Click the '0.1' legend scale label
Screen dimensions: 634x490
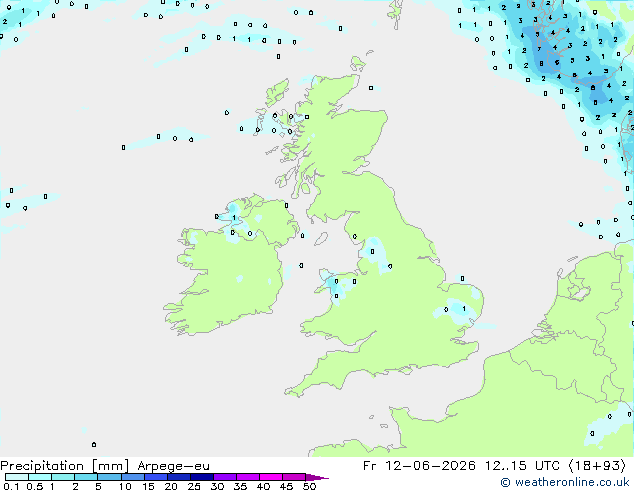point(11,486)
